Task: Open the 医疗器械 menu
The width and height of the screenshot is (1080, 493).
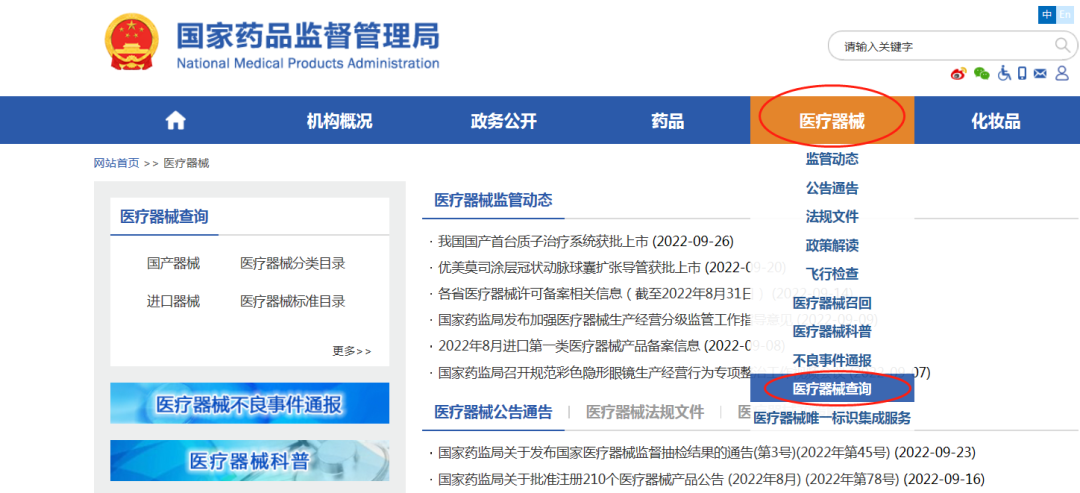Action: (x=831, y=121)
